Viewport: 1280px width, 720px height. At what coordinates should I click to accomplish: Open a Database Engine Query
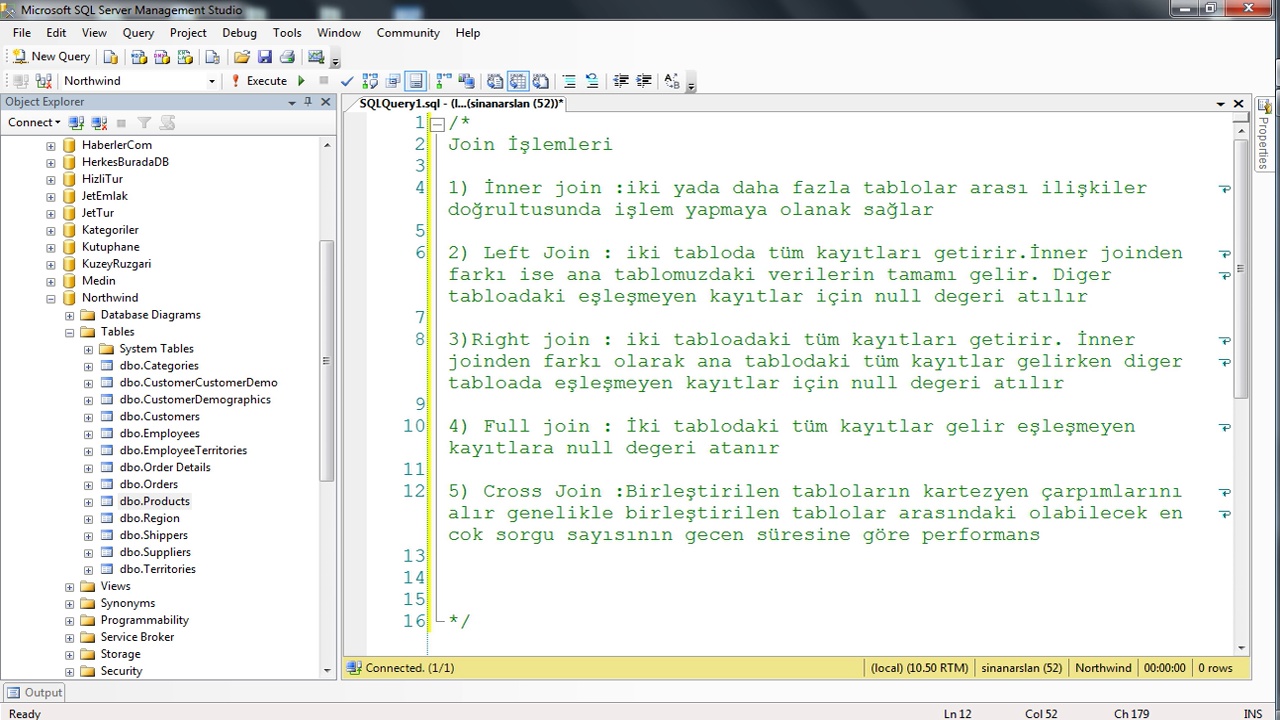111,57
